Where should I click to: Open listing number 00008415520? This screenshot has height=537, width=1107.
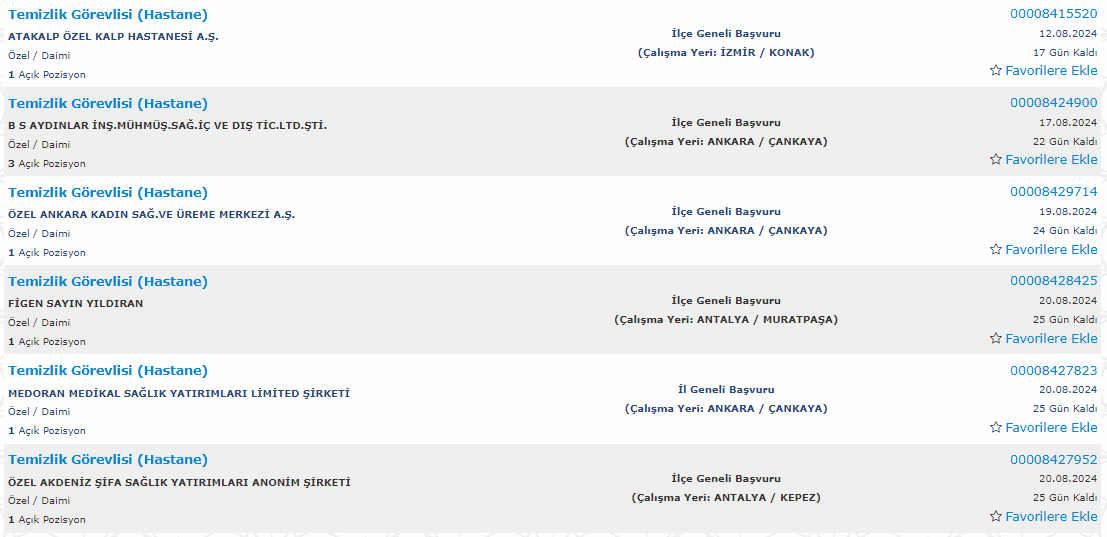(1054, 14)
